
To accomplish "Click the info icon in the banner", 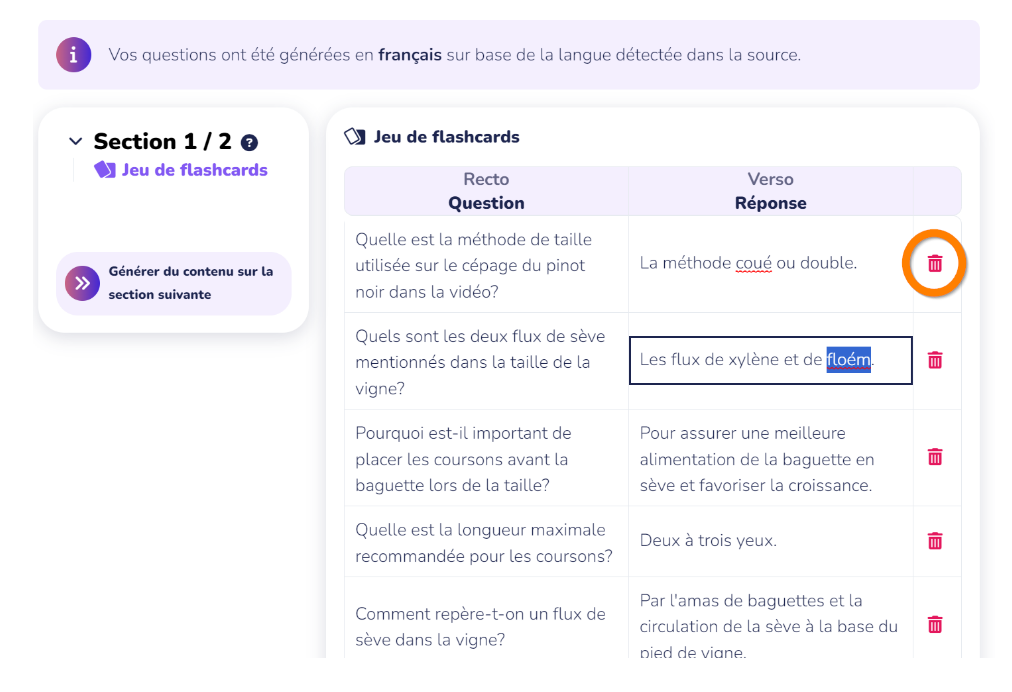I will pyautogui.click(x=73, y=54).
